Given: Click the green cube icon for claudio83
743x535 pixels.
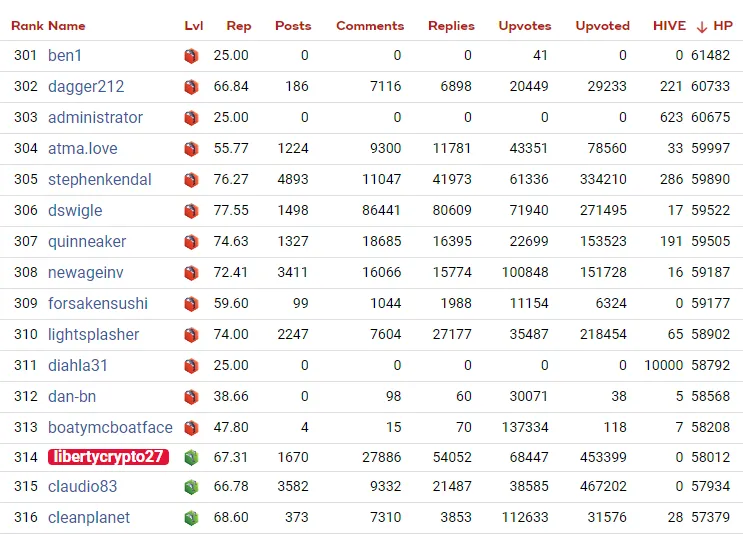Looking at the screenshot, I should click(191, 487).
